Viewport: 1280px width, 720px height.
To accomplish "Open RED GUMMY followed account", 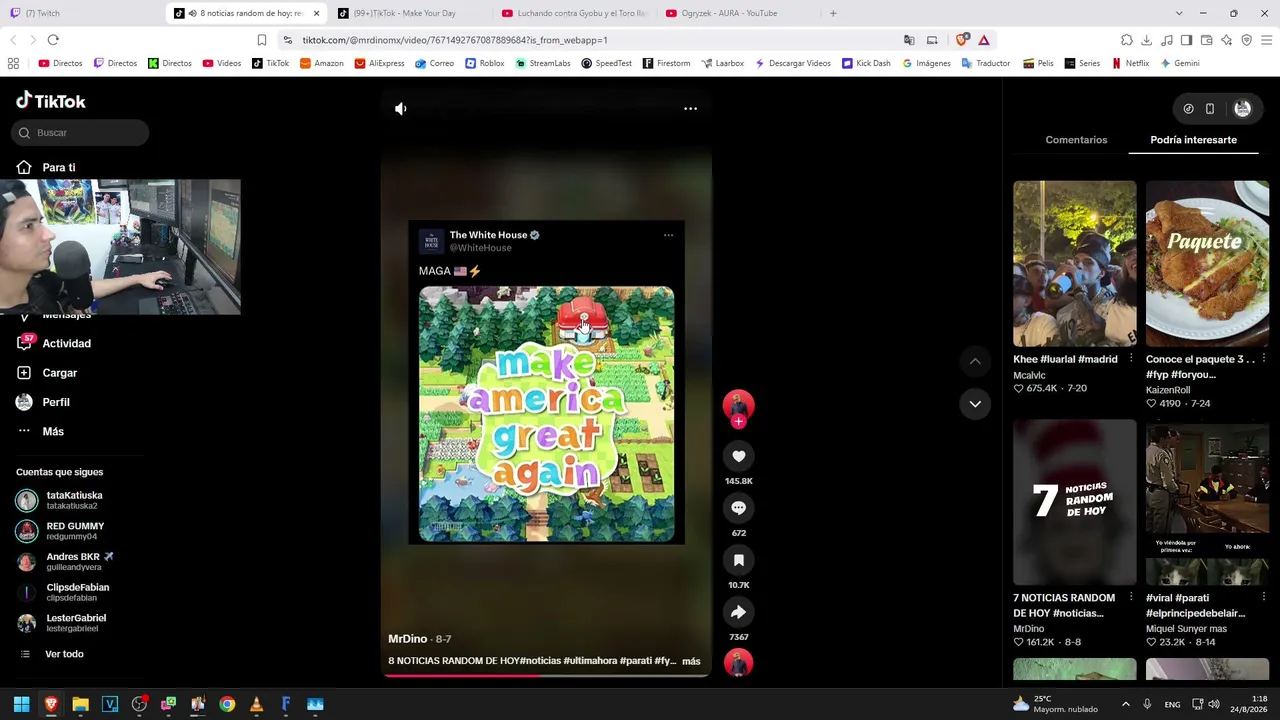I will pyautogui.click(x=61, y=531).
